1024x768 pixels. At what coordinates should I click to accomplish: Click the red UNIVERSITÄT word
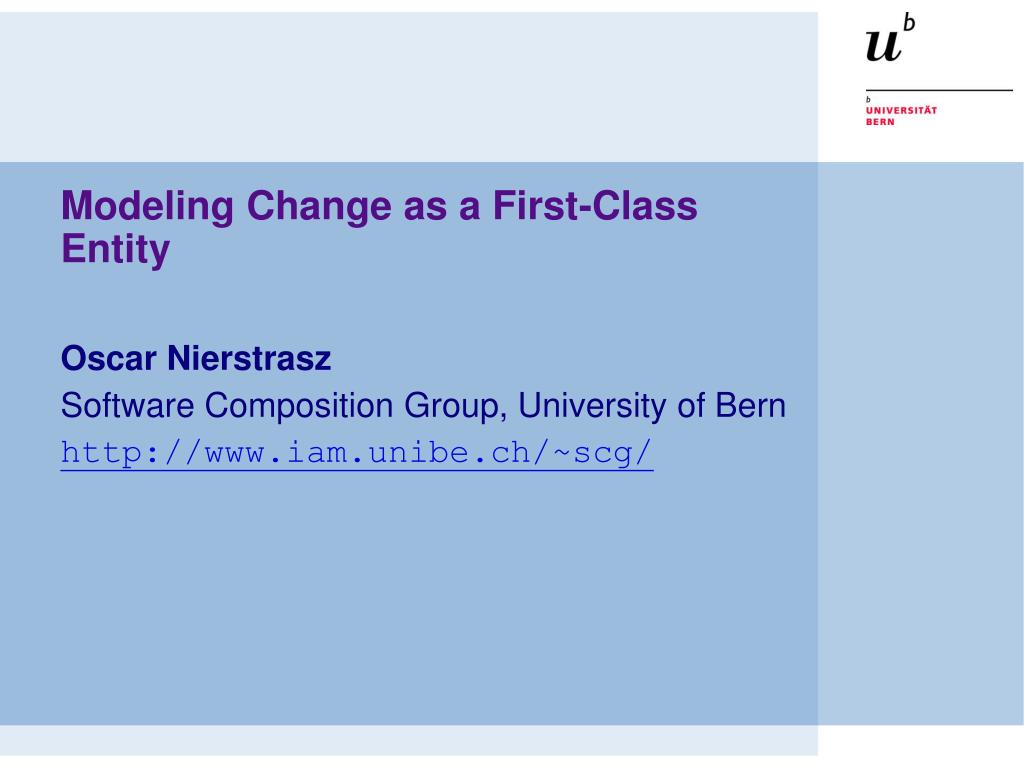[x=901, y=110]
